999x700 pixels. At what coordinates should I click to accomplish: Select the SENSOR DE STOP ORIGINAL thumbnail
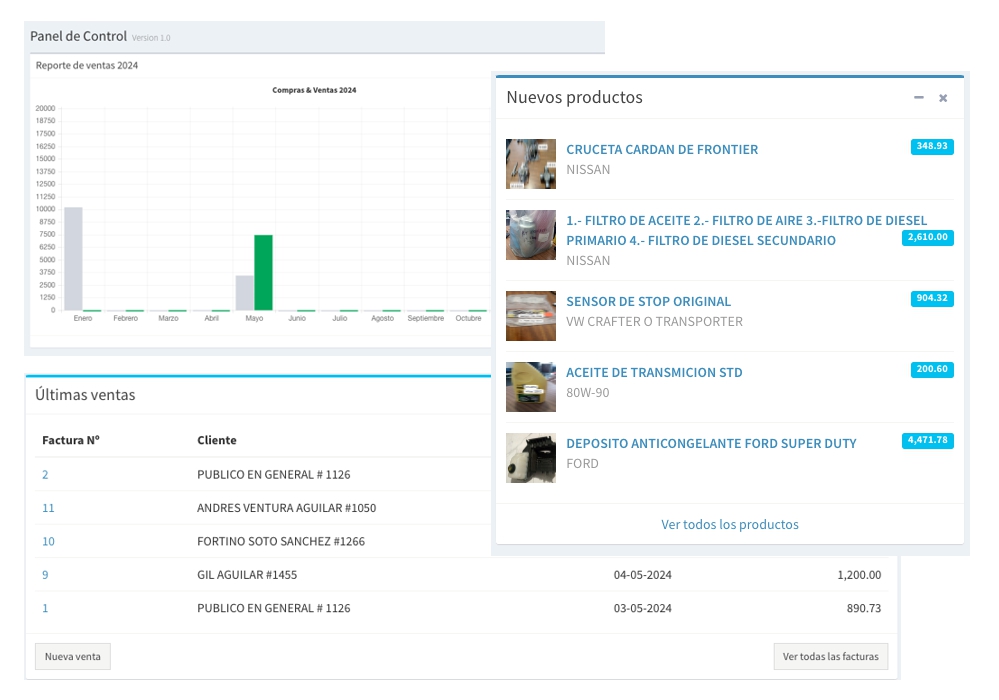tap(531, 316)
